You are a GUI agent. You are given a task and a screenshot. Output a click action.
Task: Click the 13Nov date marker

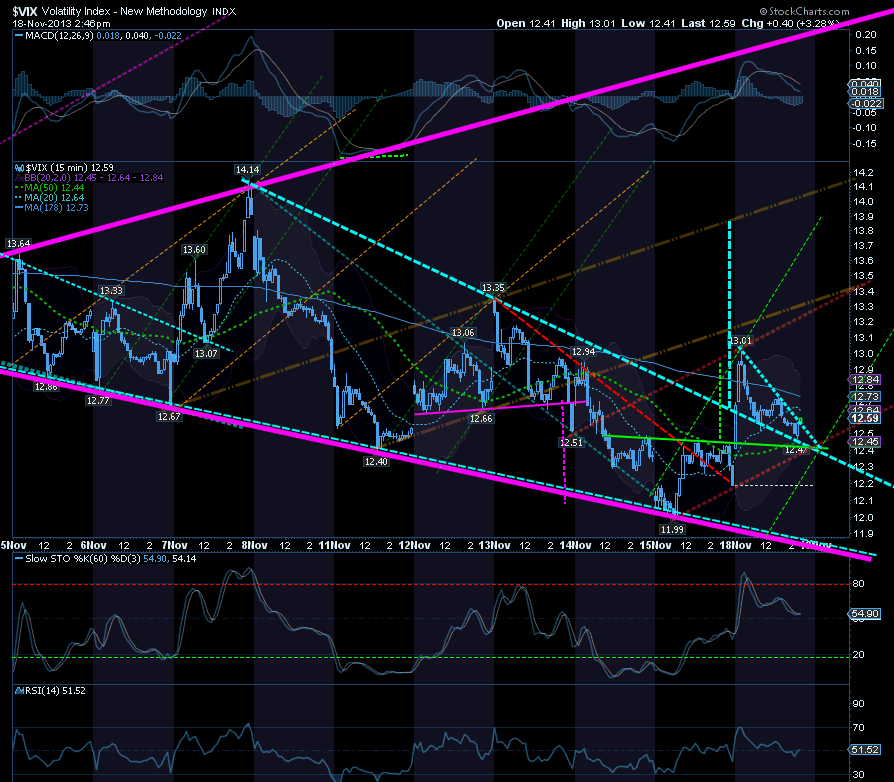pyautogui.click(x=494, y=545)
